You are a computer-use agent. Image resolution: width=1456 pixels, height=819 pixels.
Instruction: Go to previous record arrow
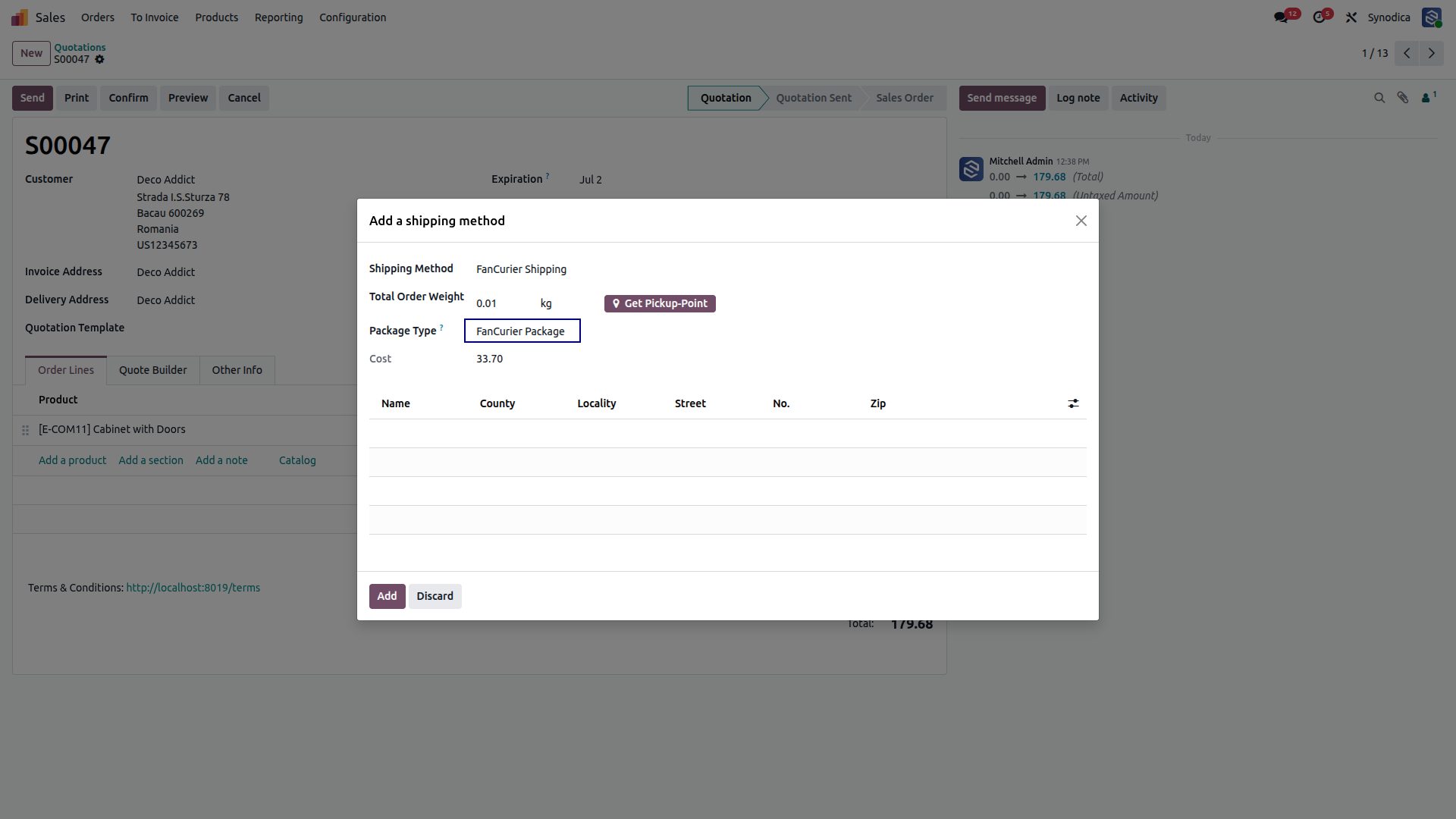click(1407, 53)
